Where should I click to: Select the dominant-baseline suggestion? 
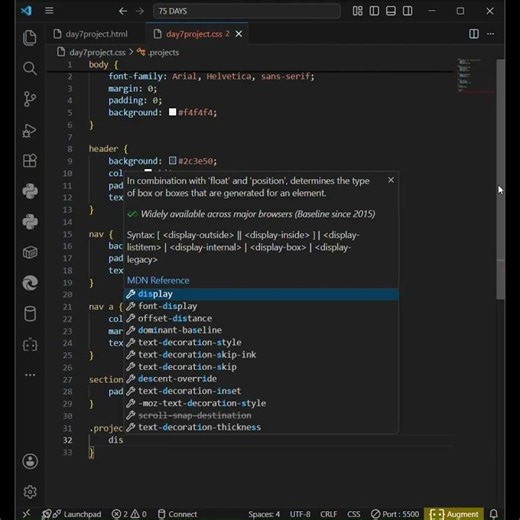(261, 330)
